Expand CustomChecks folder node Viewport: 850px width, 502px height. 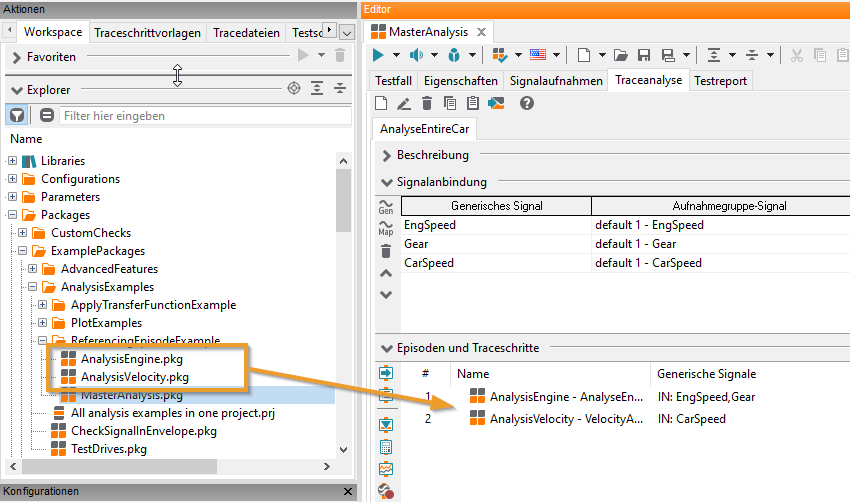[x=22, y=233]
